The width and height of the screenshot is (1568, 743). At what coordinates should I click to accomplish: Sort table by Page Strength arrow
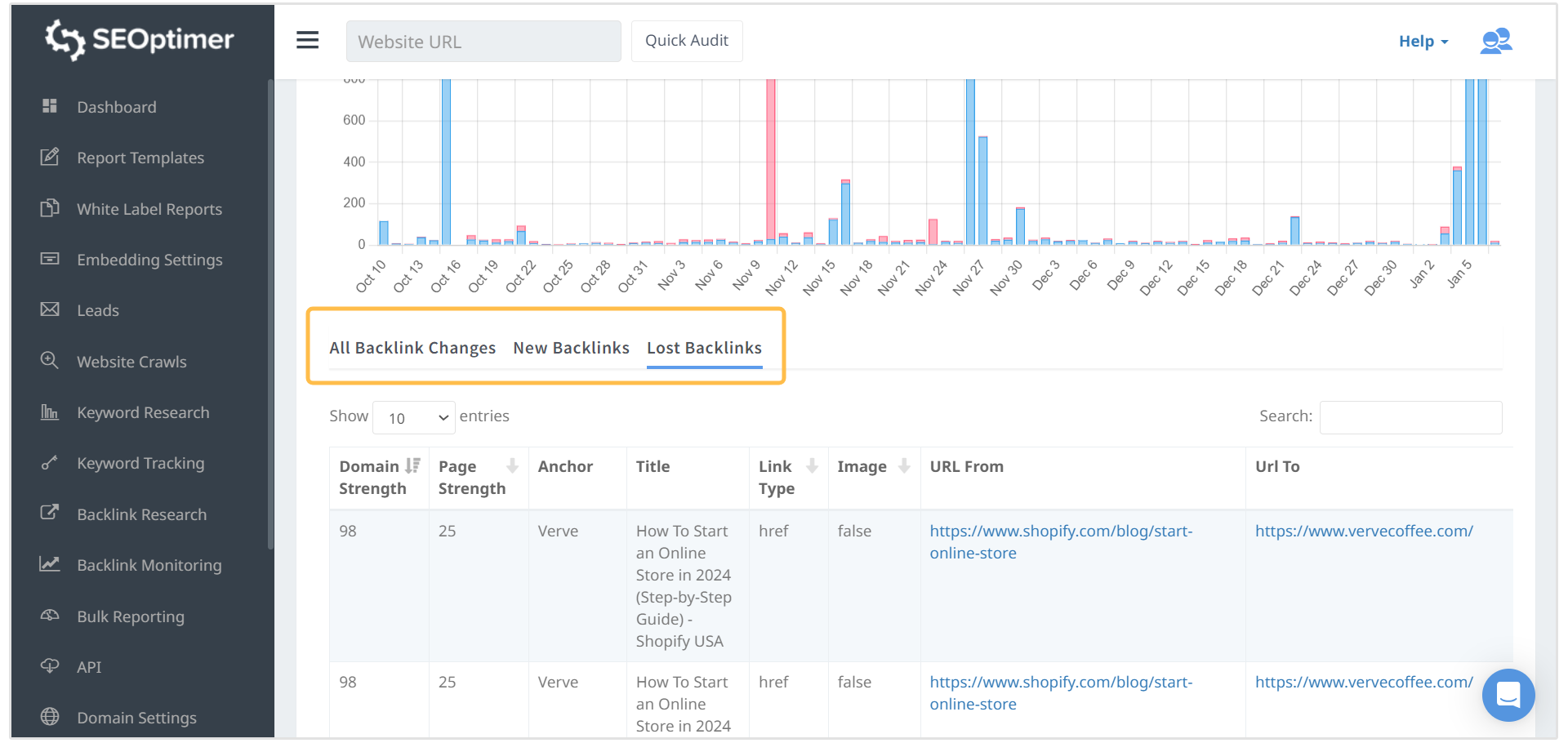click(512, 466)
